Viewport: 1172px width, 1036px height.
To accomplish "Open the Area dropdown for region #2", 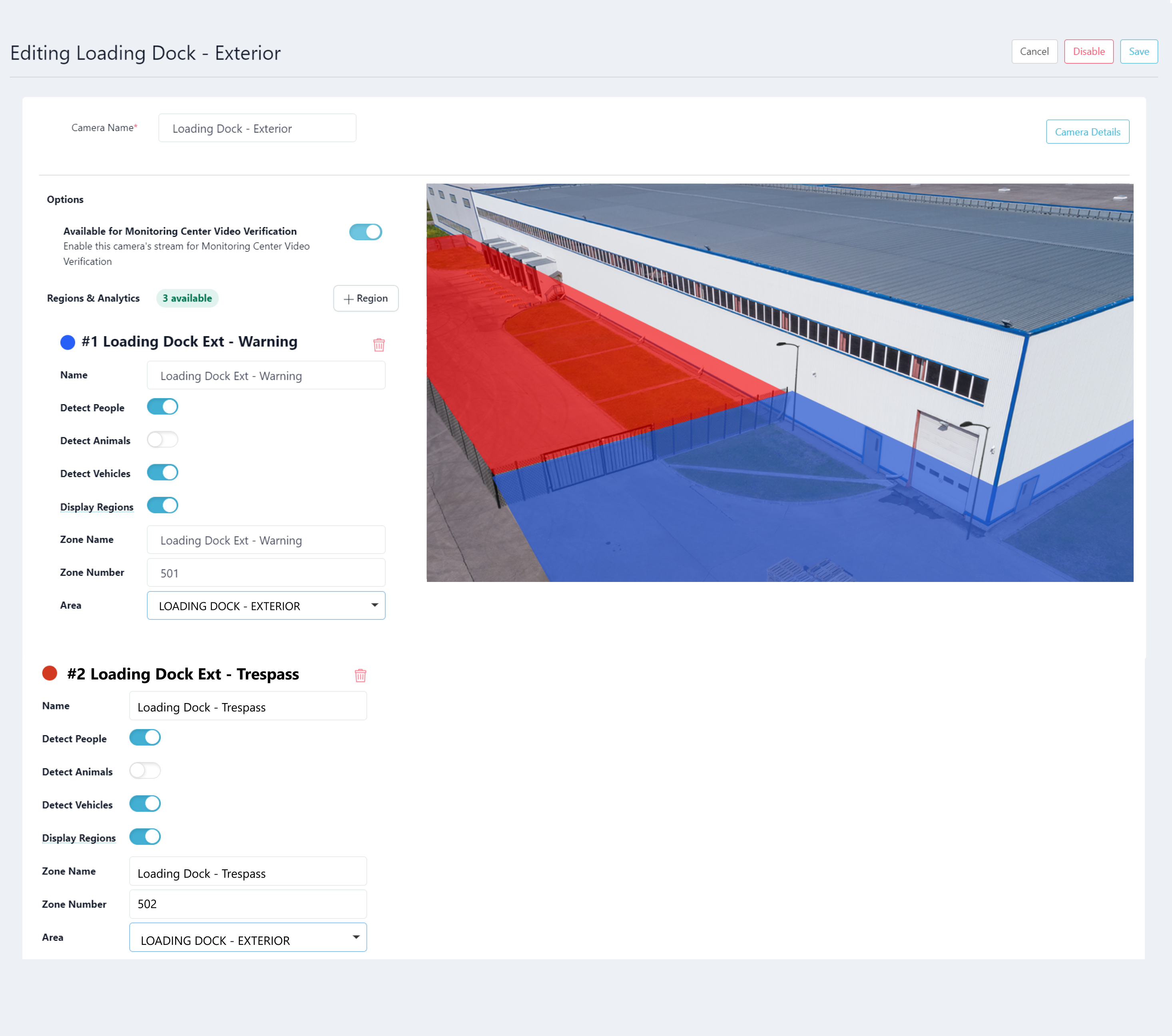I will click(x=248, y=937).
